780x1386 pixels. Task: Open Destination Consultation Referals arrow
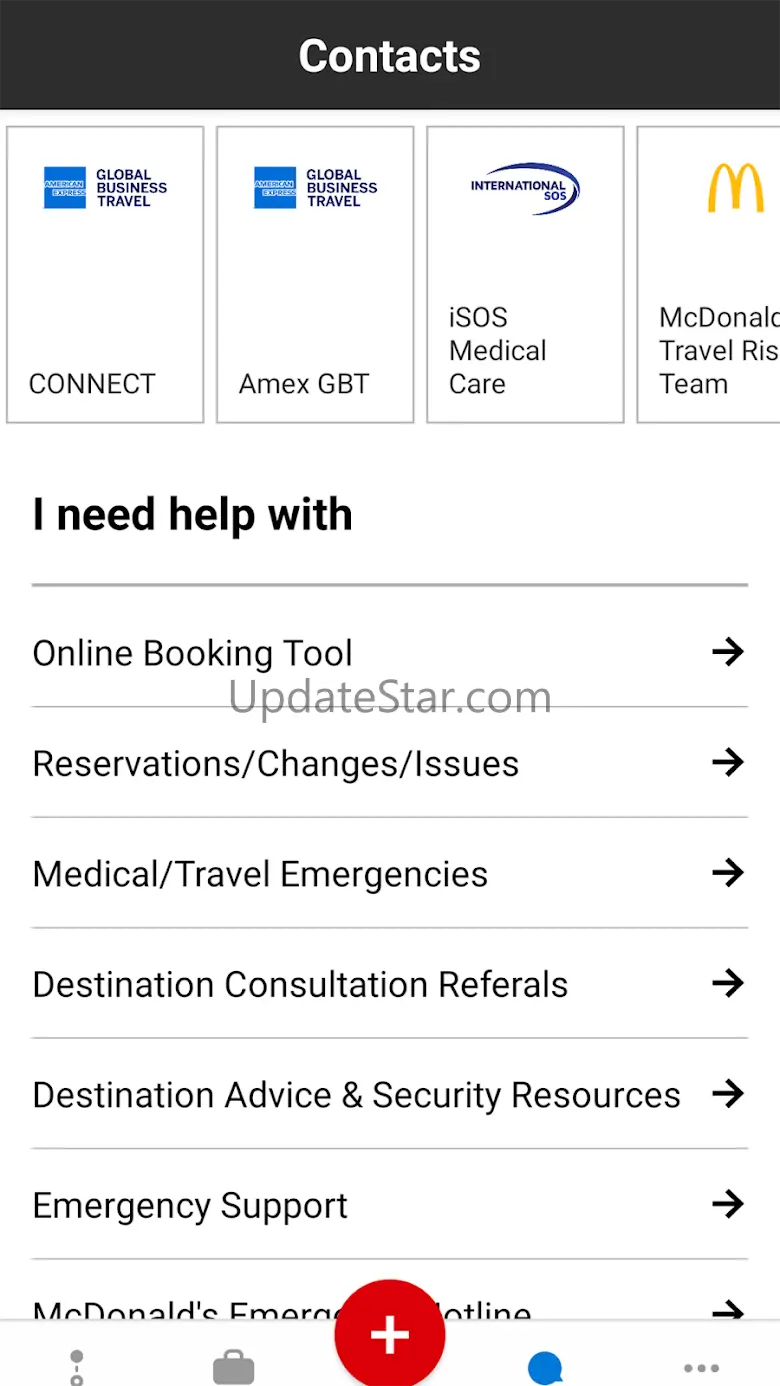tap(728, 983)
